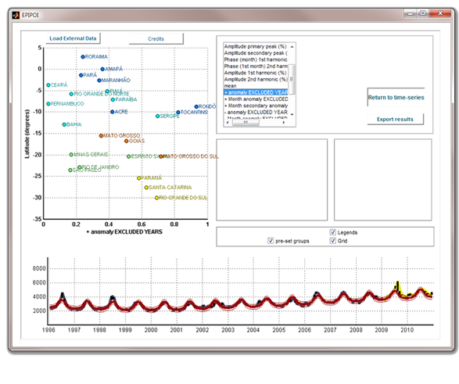Screen dimensions: 459x384
Task: Click the MATLAB icon in title bar
Action: tap(16, 15)
